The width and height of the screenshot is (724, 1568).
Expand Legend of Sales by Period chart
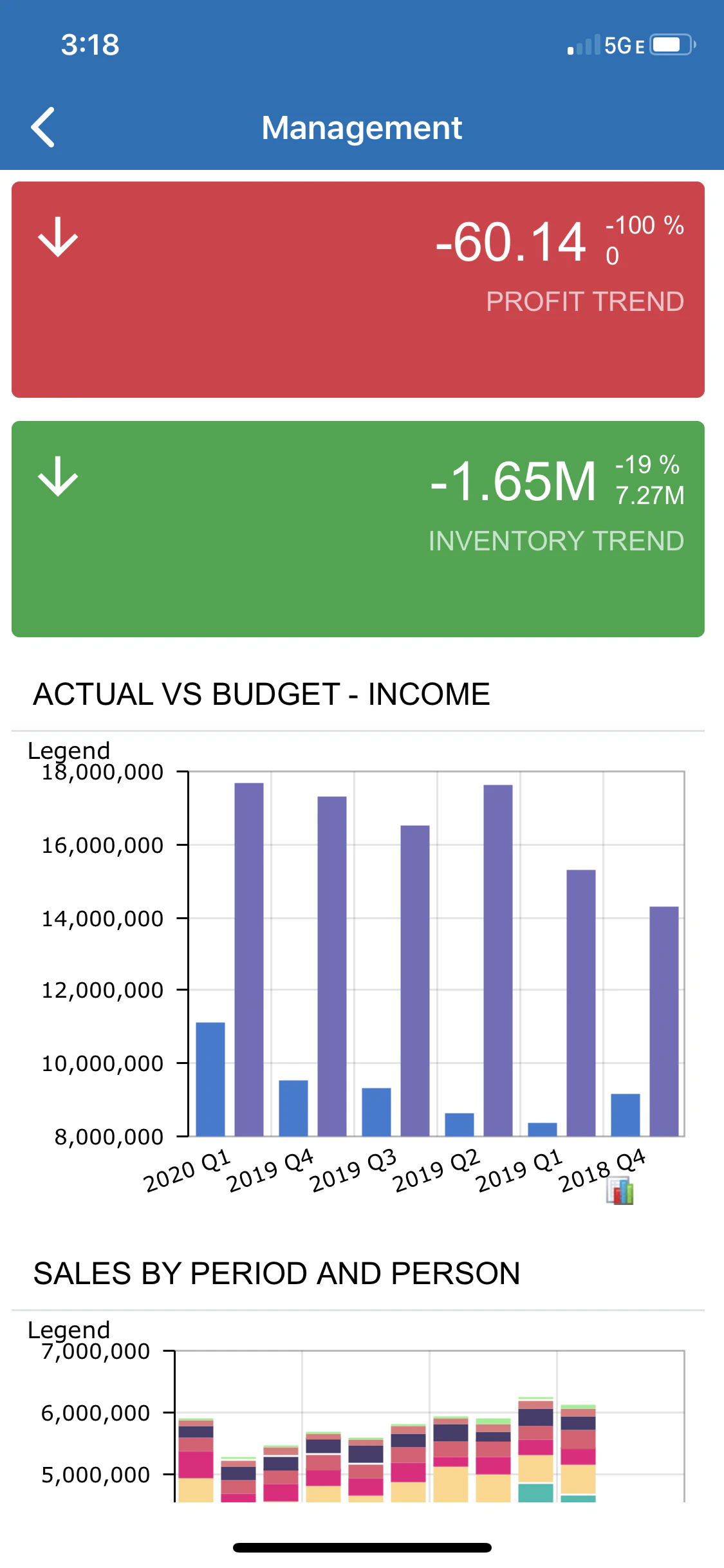69,1329
